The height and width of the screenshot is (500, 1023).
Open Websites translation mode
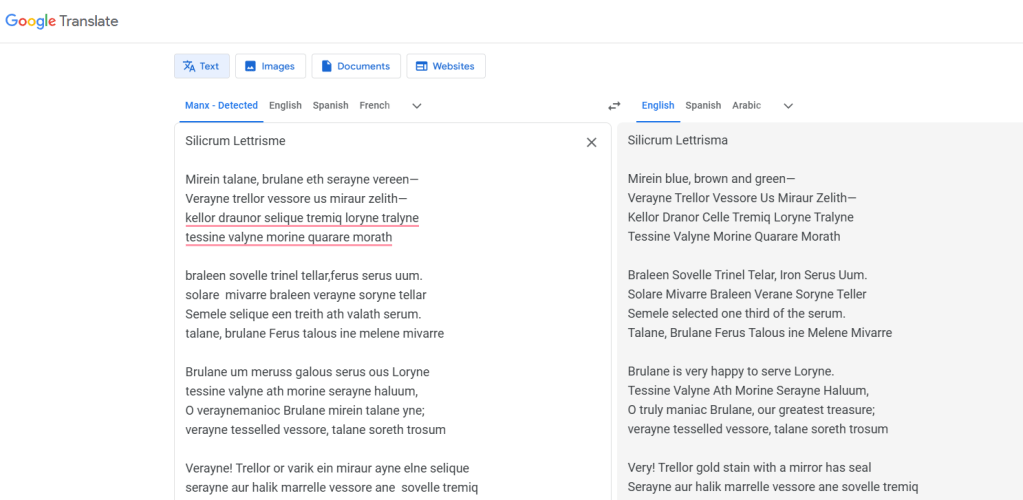point(445,66)
